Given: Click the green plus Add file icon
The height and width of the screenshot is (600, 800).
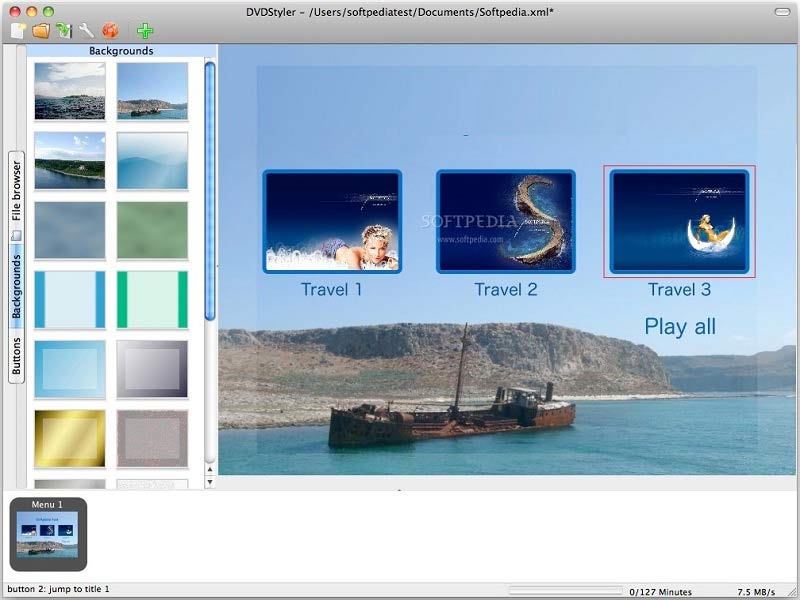Looking at the screenshot, I should pyautogui.click(x=145, y=31).
